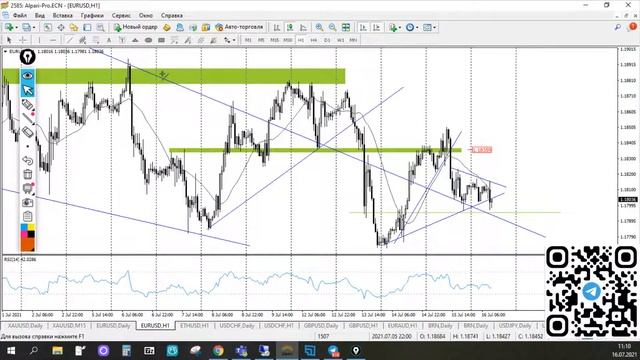The image size is (640, 360).
Task: Select the eraser in pen toolbar
Action: click(x=28, y=132)
